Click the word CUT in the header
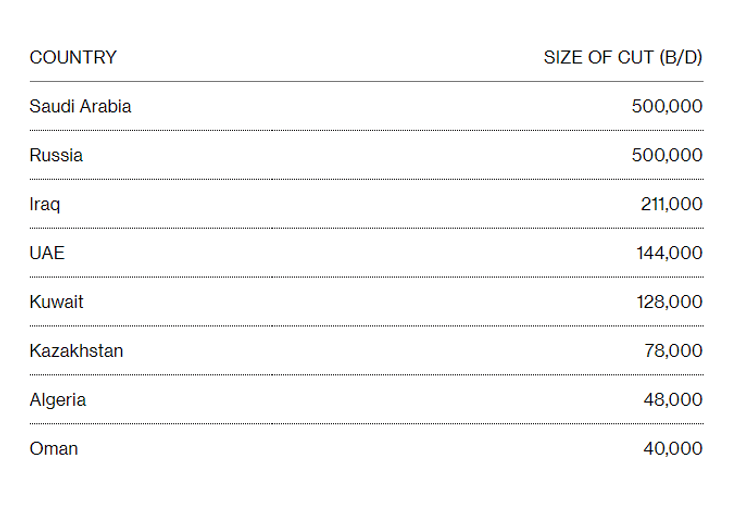This screenshot has width=740, height=505. coord(635,57)
